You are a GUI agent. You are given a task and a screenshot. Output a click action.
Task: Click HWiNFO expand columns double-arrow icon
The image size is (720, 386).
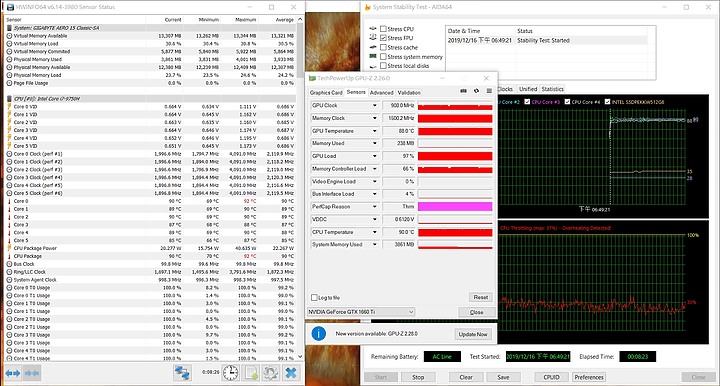click(12, 373)
